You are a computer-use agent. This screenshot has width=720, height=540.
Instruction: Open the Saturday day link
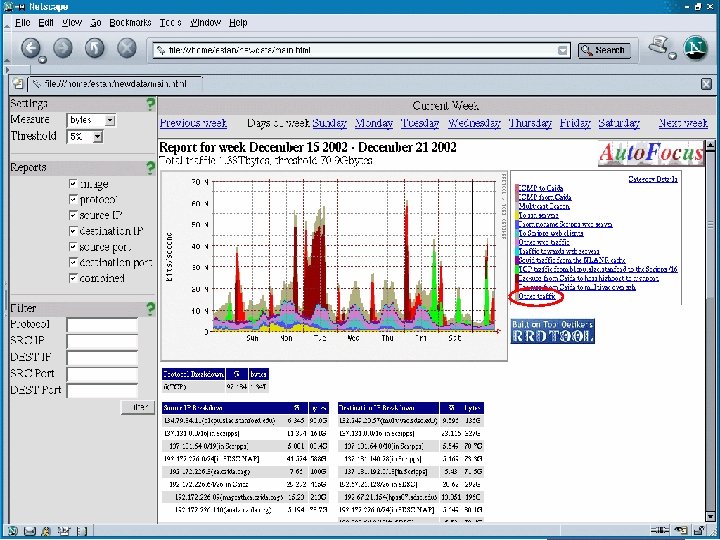619,123
